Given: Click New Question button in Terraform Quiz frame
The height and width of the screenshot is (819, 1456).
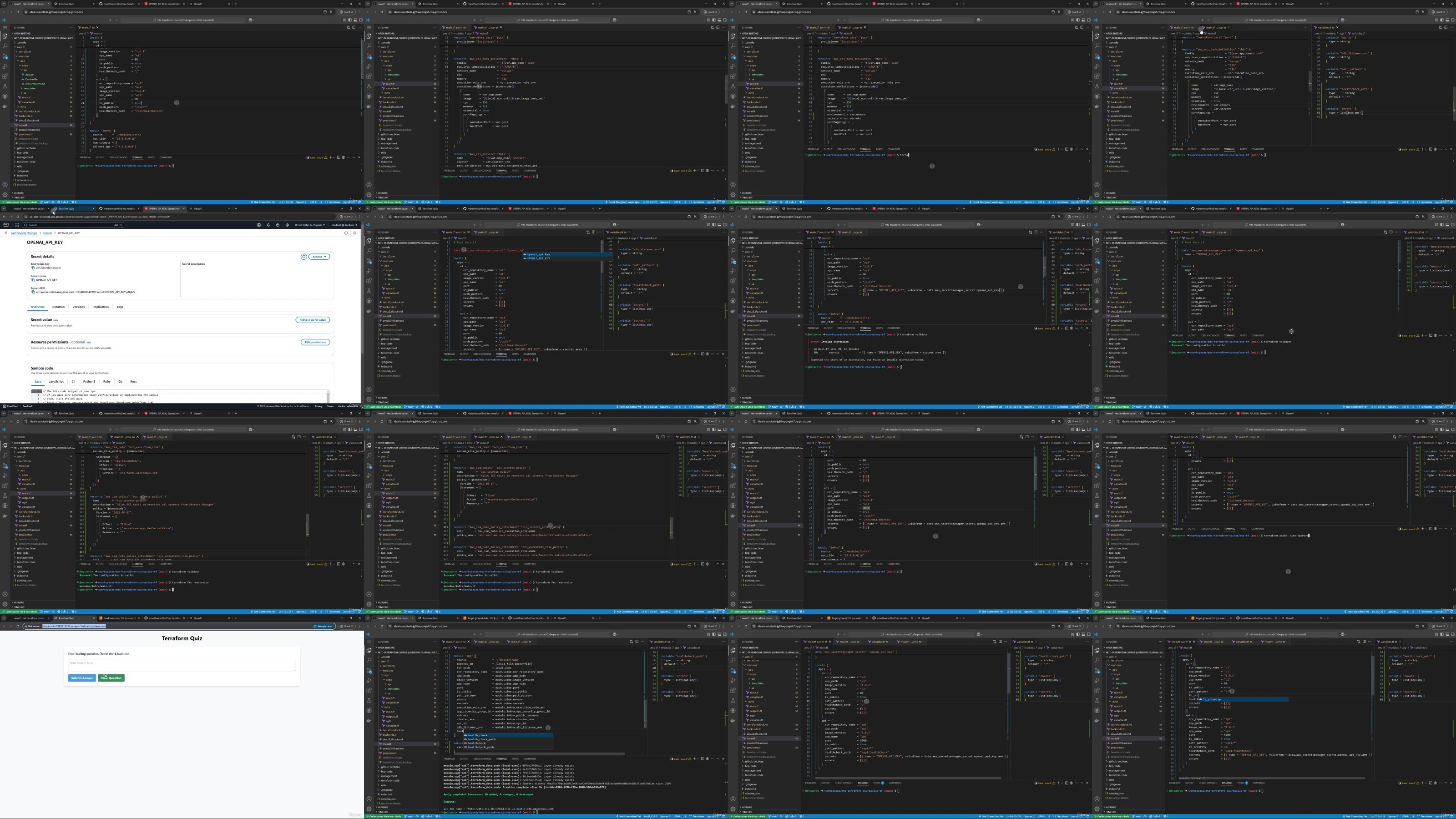Looking at the screenshot, I should pos(111,678).
